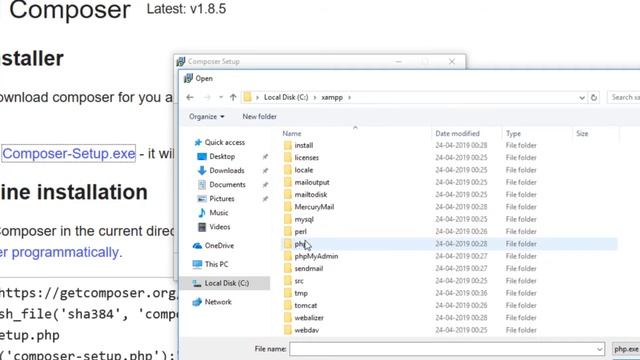The height and width of the screenshot is (360, 640).
Task: Click the xampp breadcrumb segment
Action: 332,98
